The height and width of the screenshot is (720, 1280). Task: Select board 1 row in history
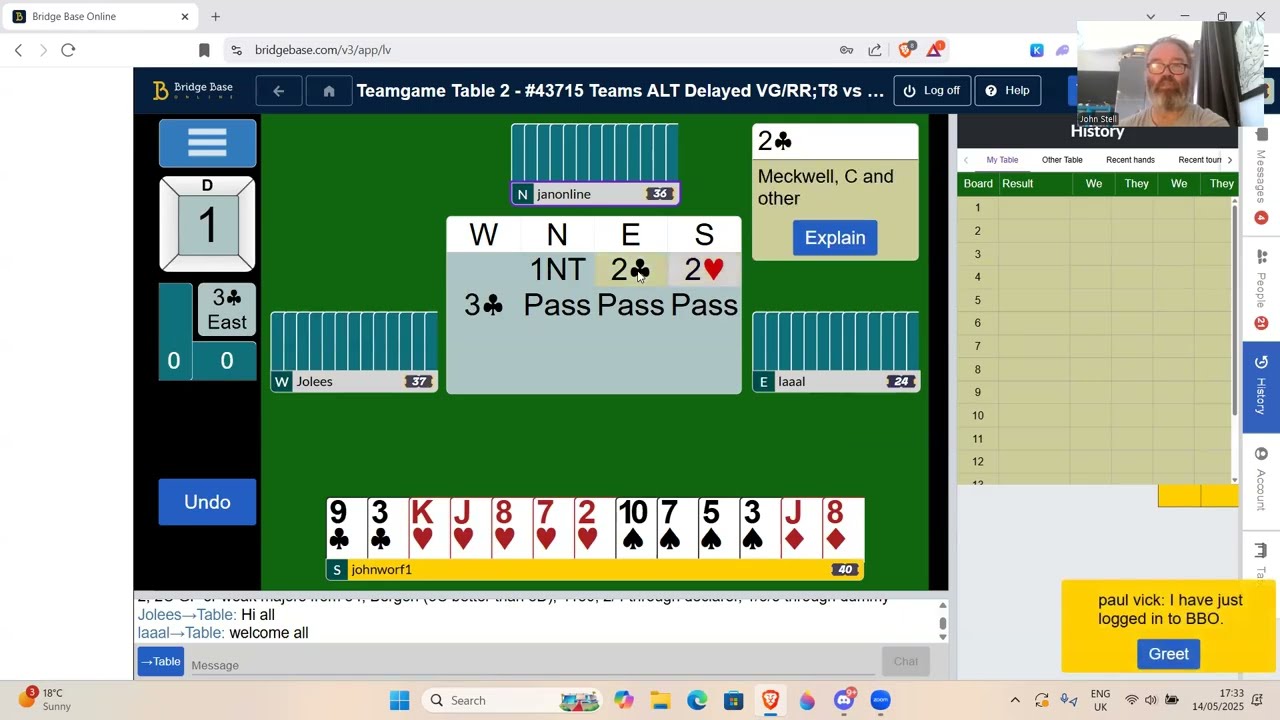pos(1097,207)
